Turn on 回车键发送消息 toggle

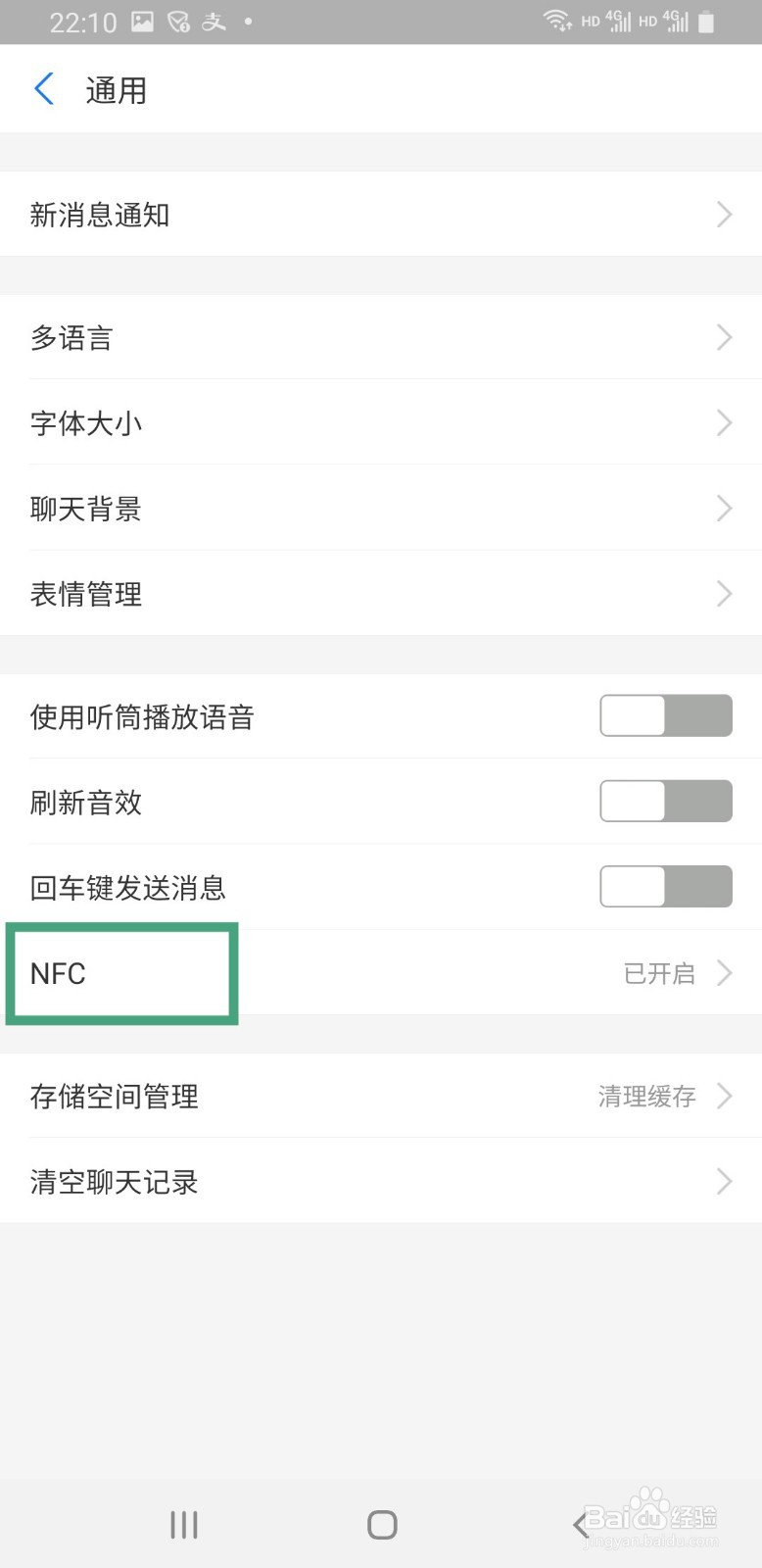[x=665, y=887]
